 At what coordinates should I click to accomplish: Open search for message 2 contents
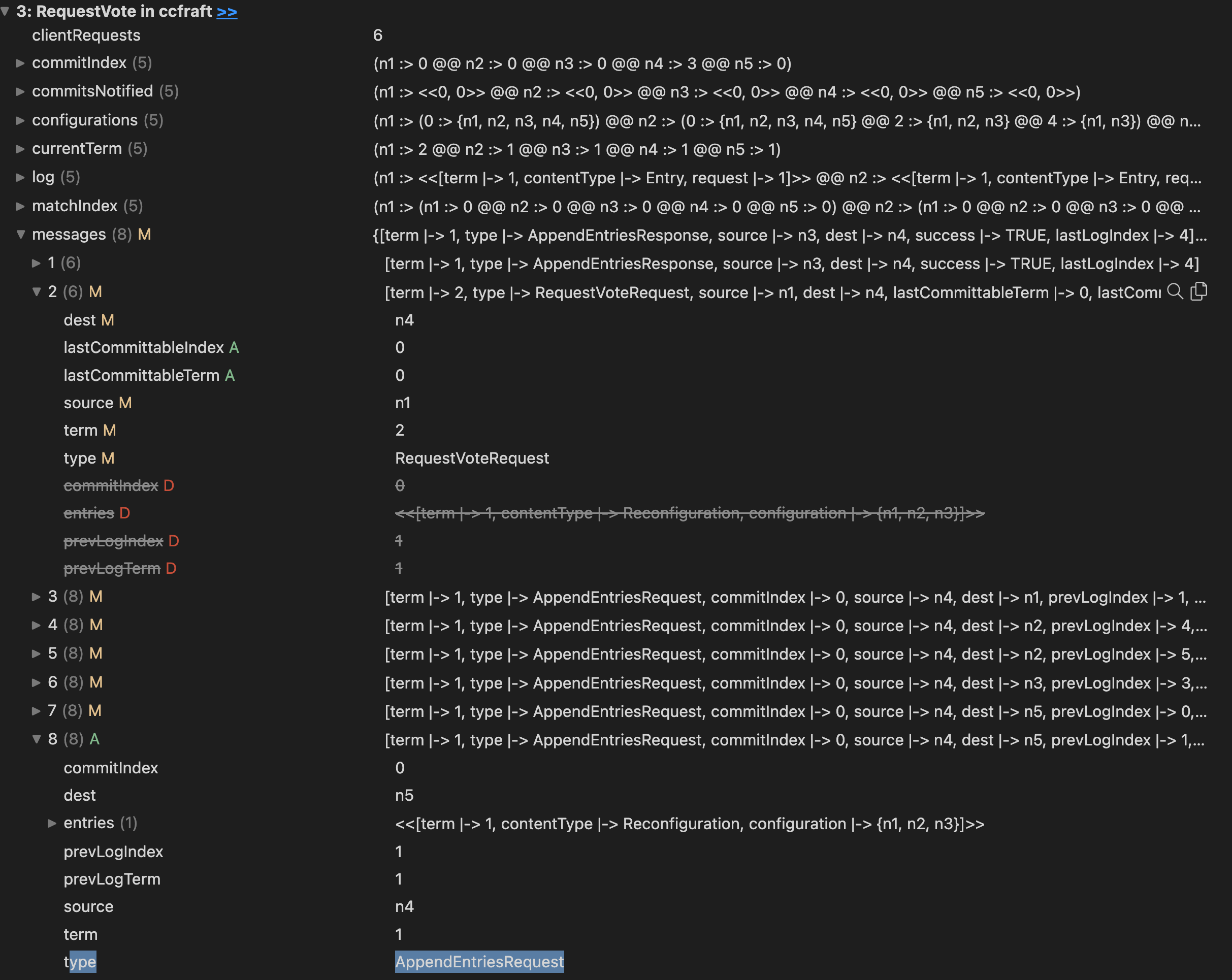pos(1176,292)
